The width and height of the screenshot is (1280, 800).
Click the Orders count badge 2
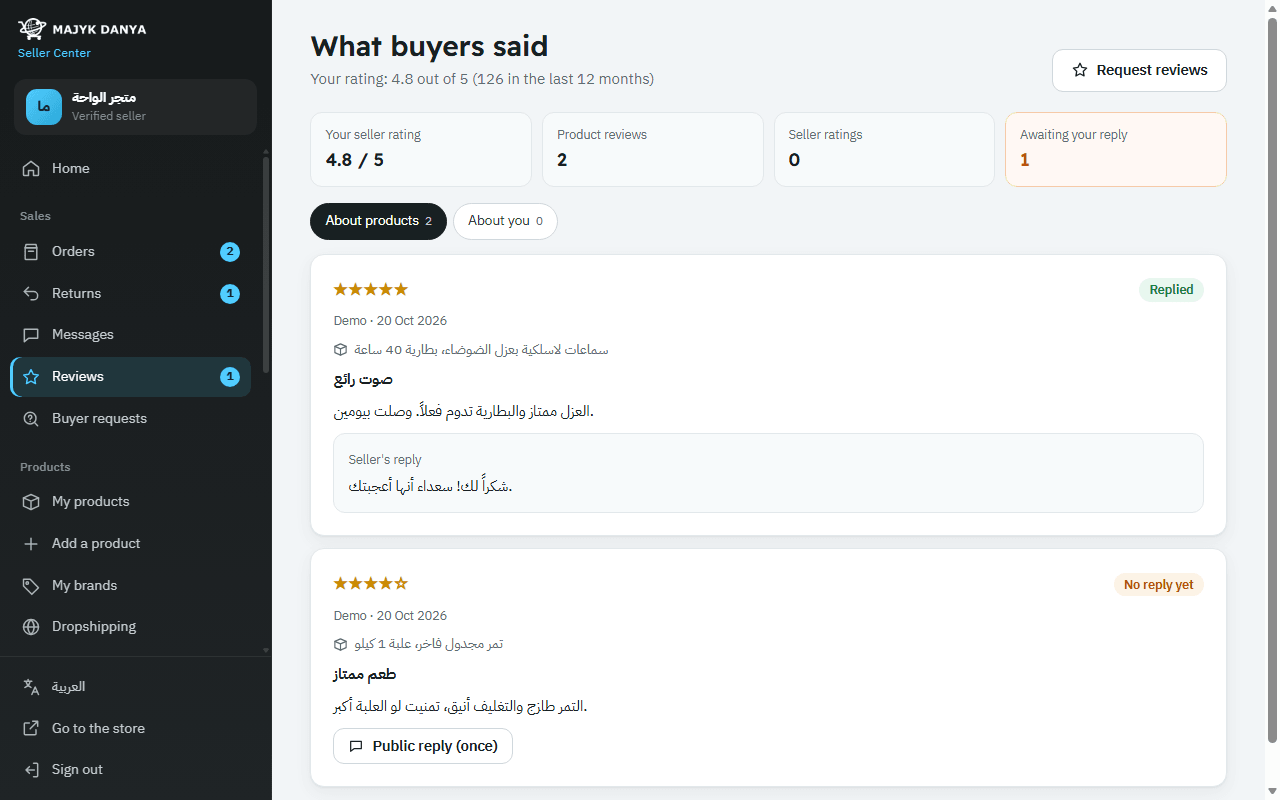[x=230, y=252]
